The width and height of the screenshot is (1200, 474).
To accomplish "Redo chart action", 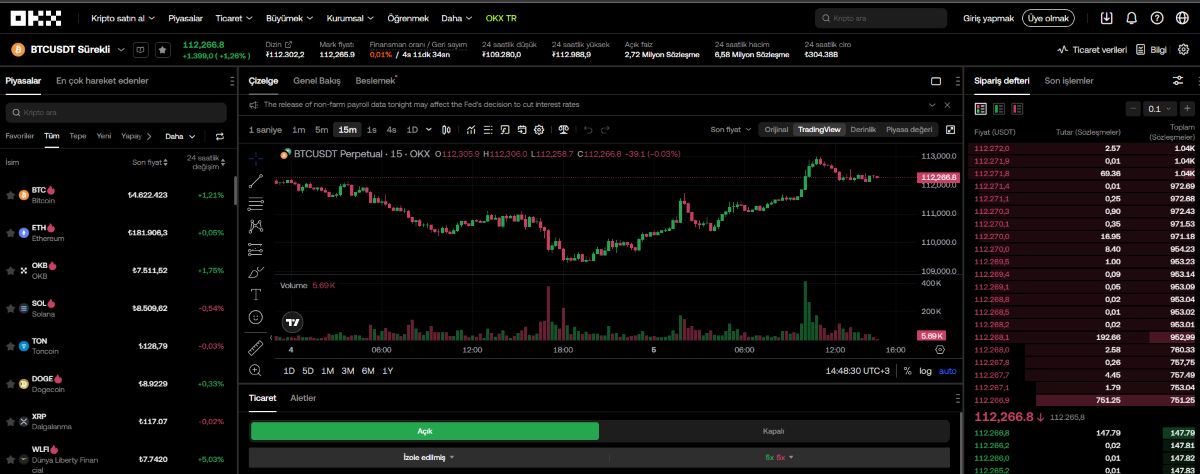I will click(604, 129).
